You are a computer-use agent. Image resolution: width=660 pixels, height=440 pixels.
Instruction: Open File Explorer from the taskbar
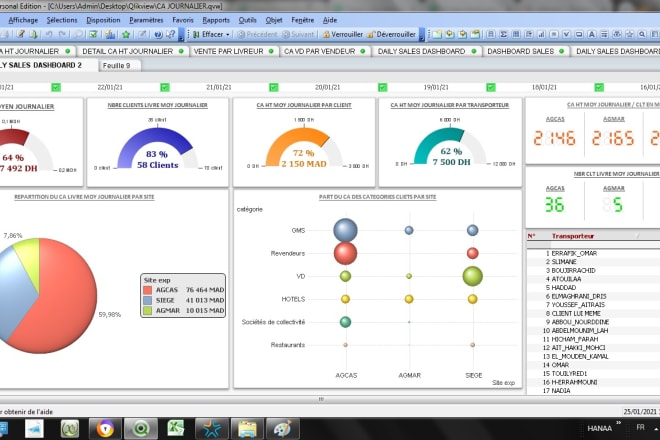pyautogui.click(x=247, y=429)
